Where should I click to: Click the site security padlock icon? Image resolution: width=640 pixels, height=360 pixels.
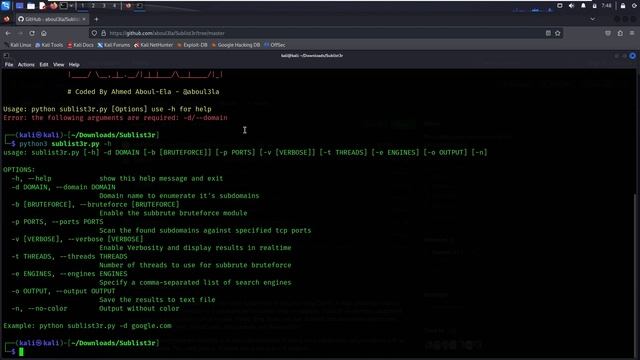point(103,33)
